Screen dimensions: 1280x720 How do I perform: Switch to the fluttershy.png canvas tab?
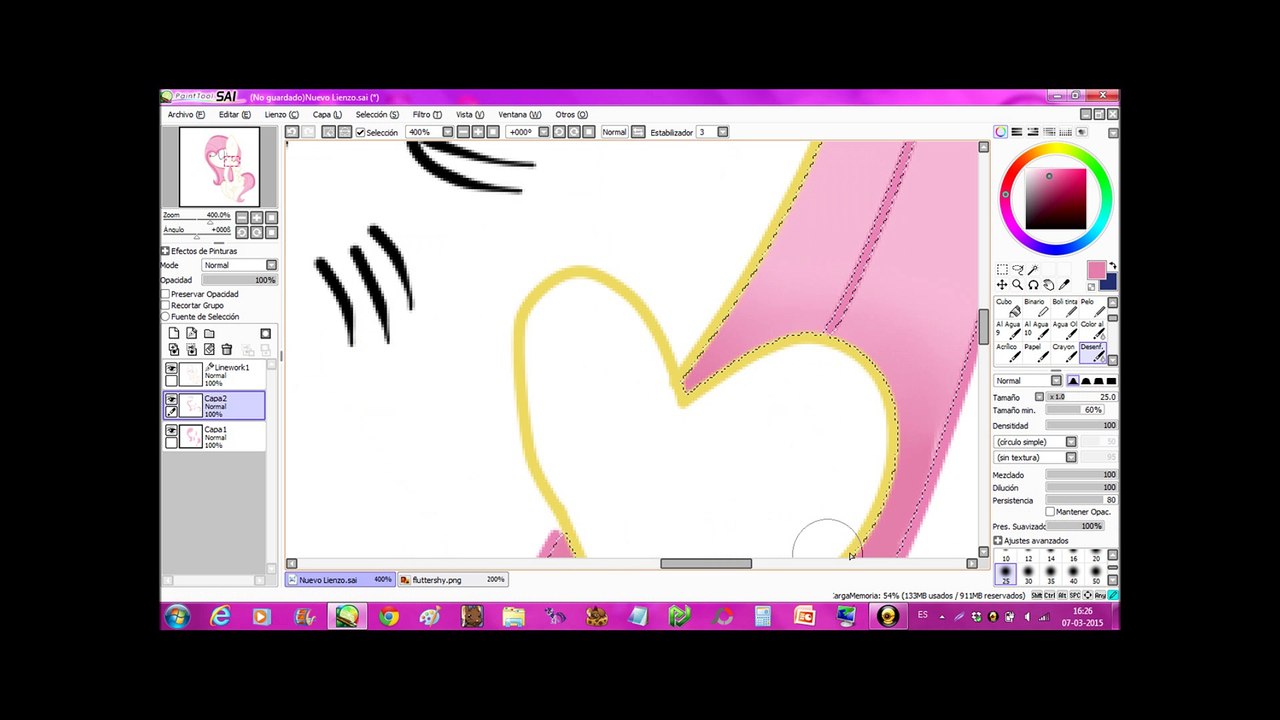[x=452, y=580]
